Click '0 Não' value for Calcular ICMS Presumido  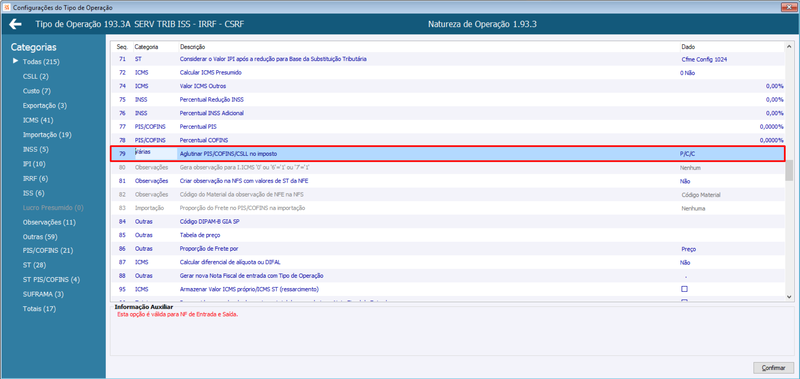pyautogui.click(x=687, y=73)
